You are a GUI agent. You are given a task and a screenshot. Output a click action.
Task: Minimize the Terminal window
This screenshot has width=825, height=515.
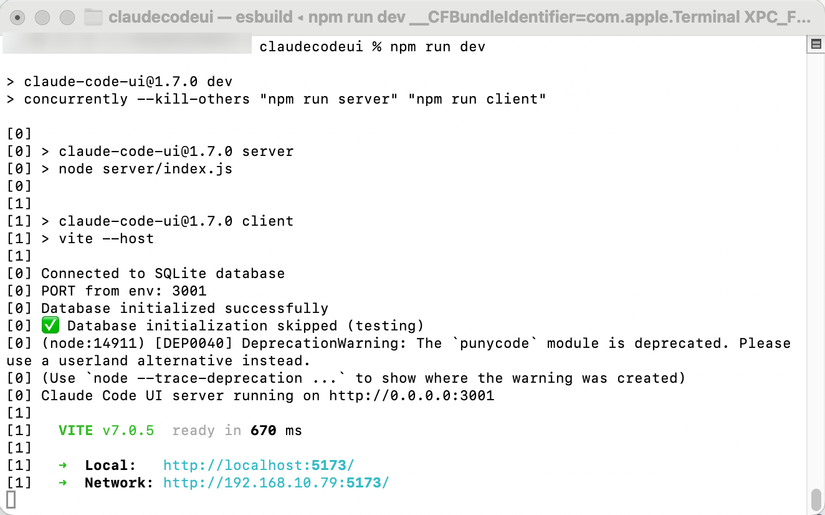tap(42, 17)
